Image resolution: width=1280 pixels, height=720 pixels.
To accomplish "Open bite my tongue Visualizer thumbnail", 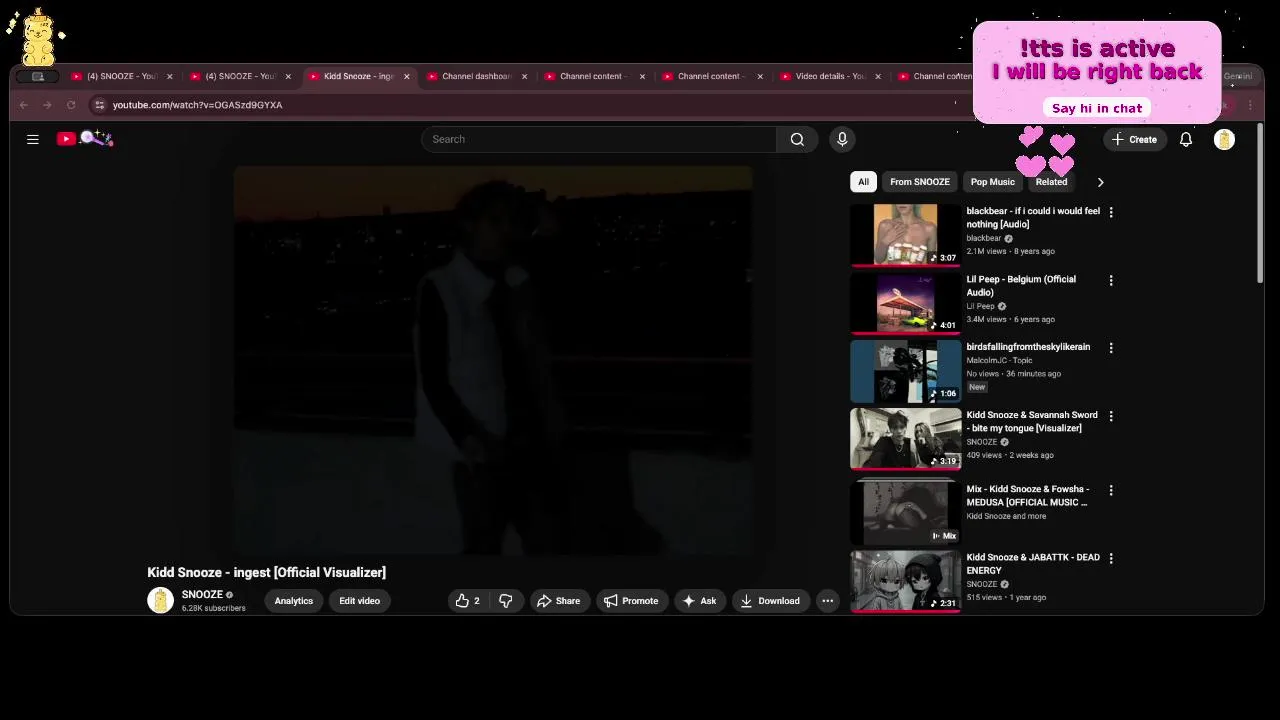I will [906, 439].
